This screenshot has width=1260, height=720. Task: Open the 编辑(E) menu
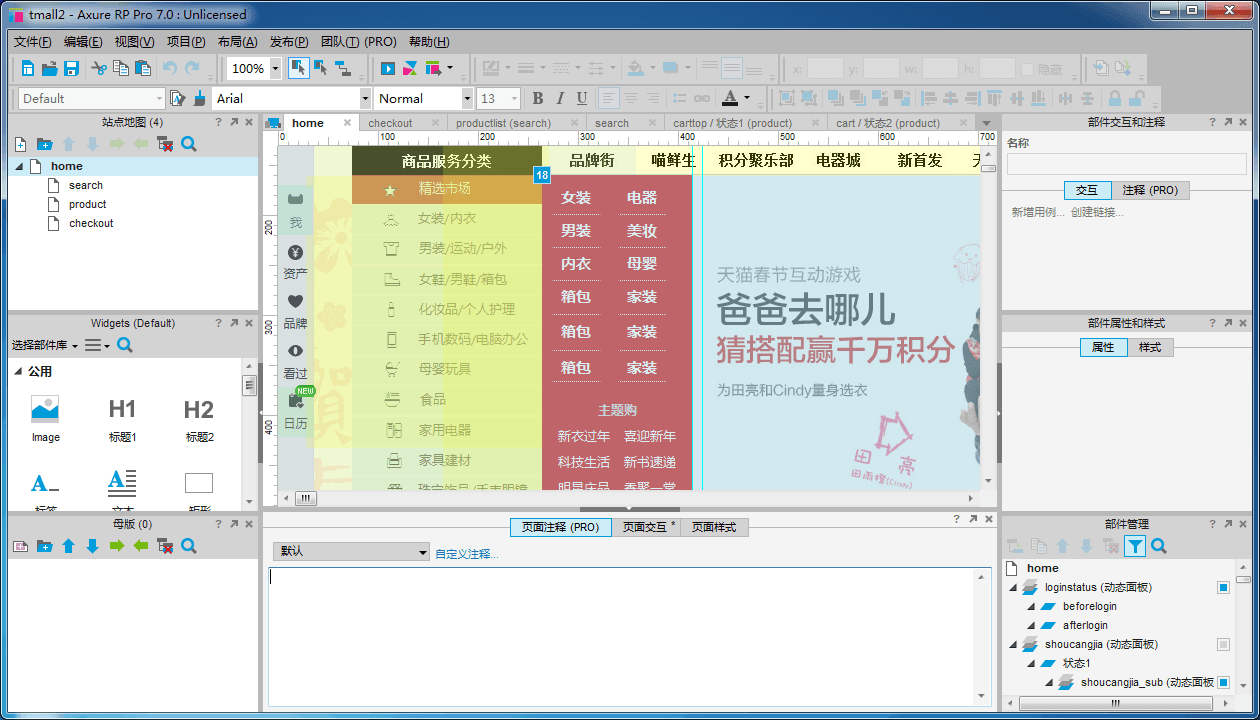[83, 42]
